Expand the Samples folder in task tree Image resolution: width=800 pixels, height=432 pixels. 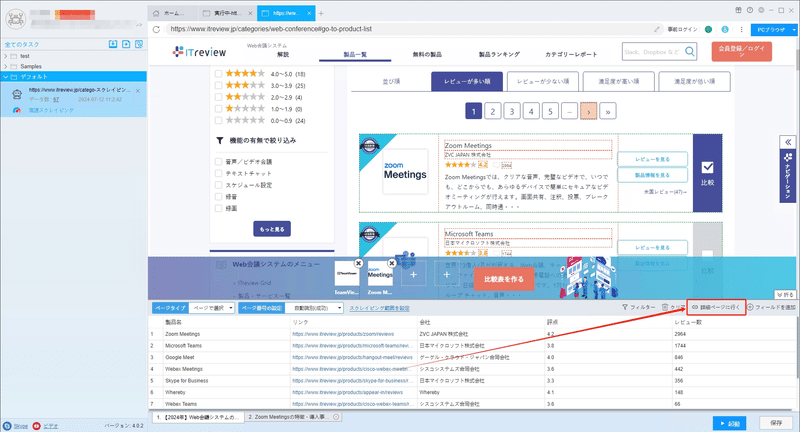[6, 66]
